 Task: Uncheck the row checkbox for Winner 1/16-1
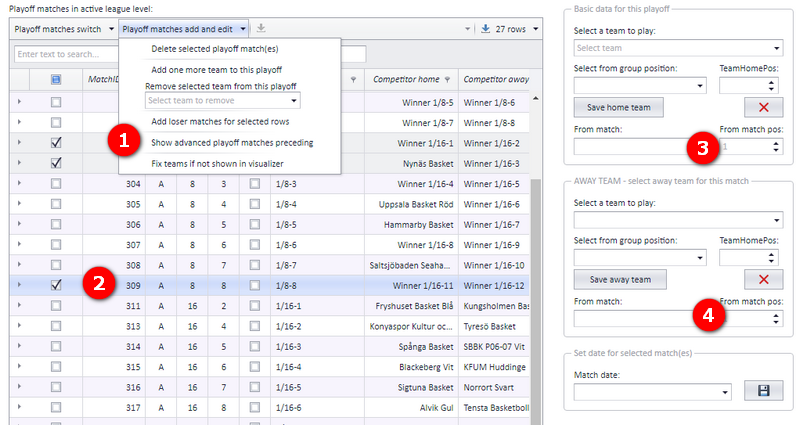[x=56, y=143]
